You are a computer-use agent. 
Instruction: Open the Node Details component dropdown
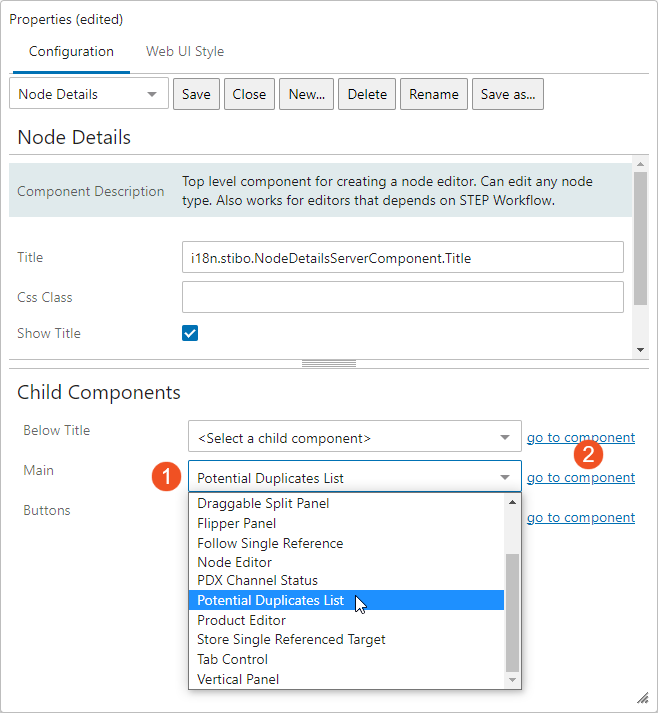click(x=88, y=94)
